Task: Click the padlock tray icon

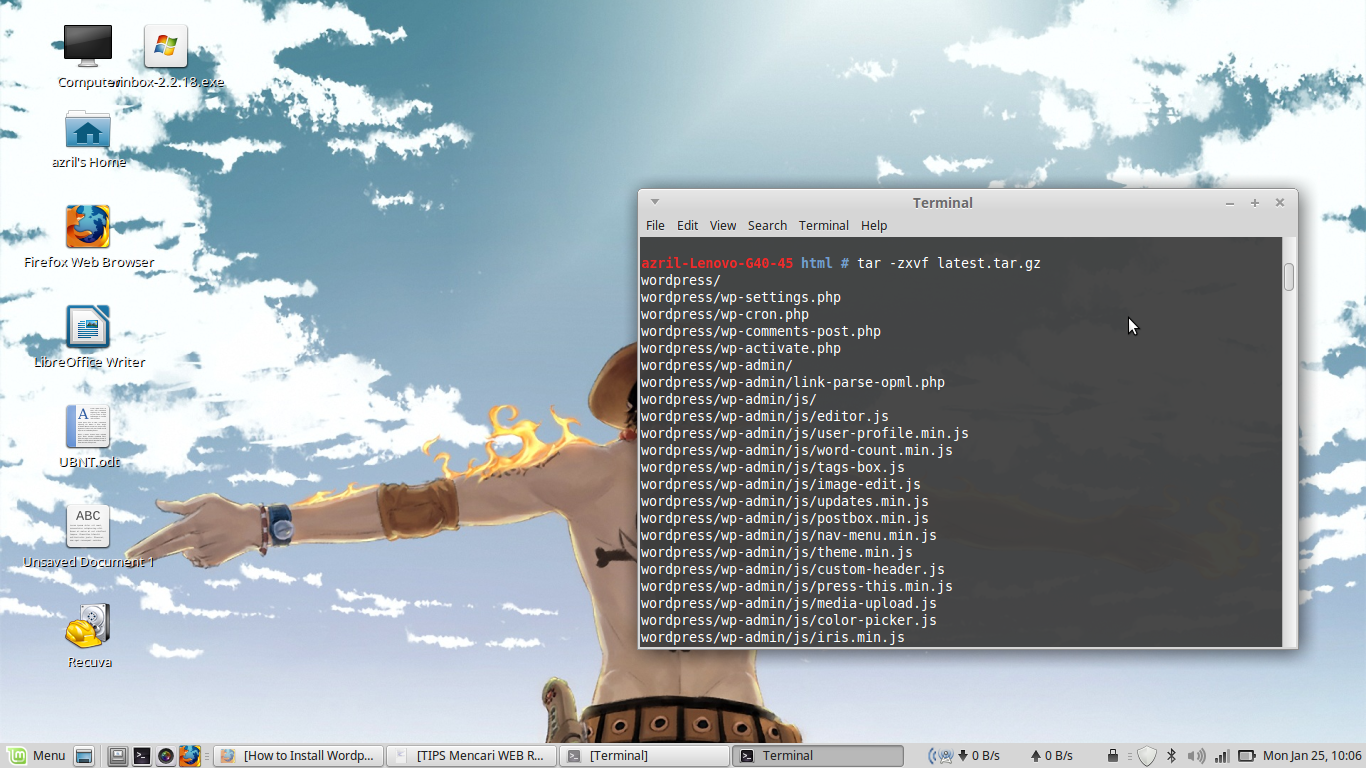Action: (x=1113, y=756)
